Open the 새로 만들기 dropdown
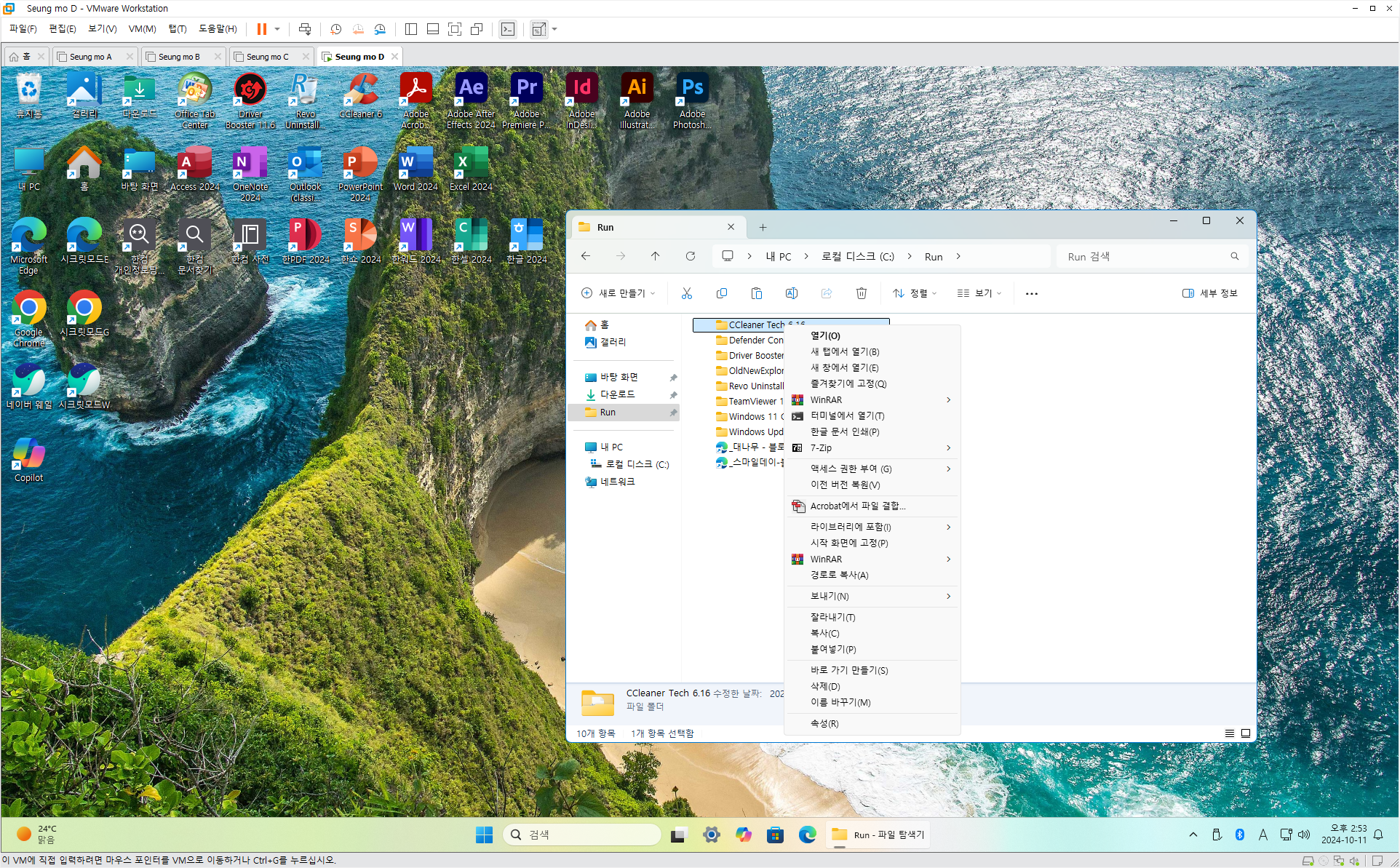The height and width of the screenshot is (868, 1400). (x=619, y=293)
